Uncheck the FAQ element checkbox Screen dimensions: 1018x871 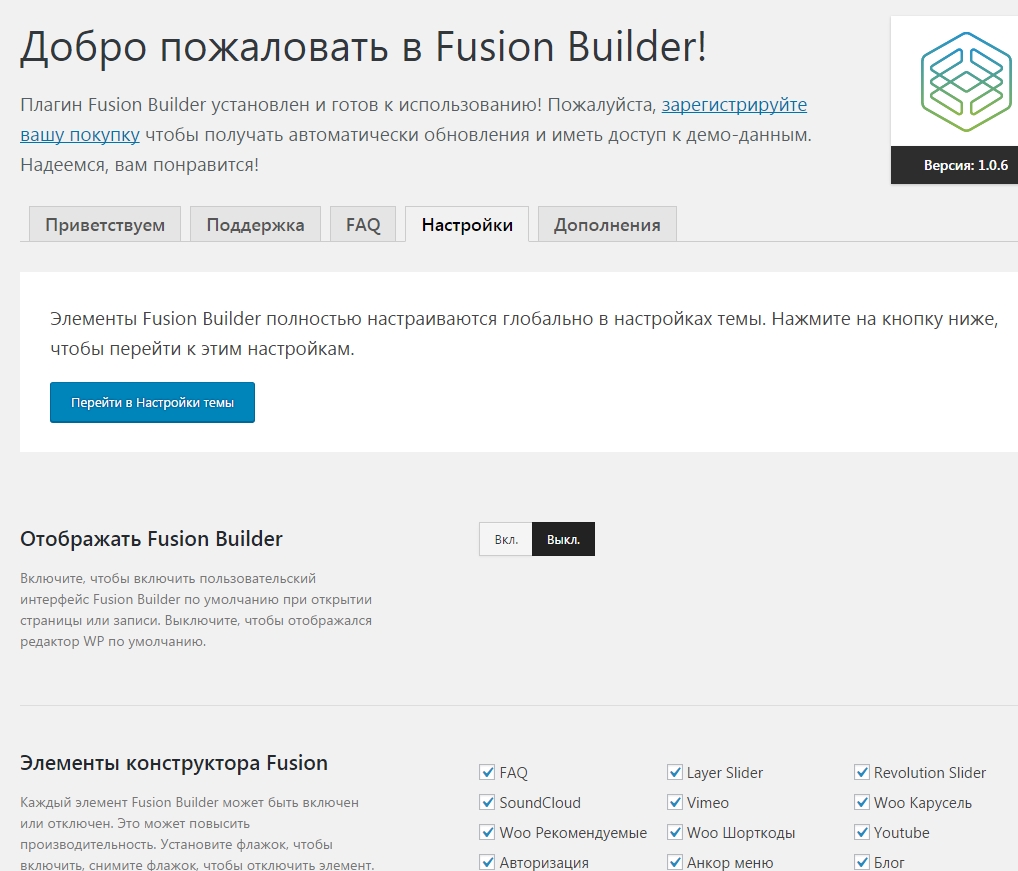coord(487,772)
